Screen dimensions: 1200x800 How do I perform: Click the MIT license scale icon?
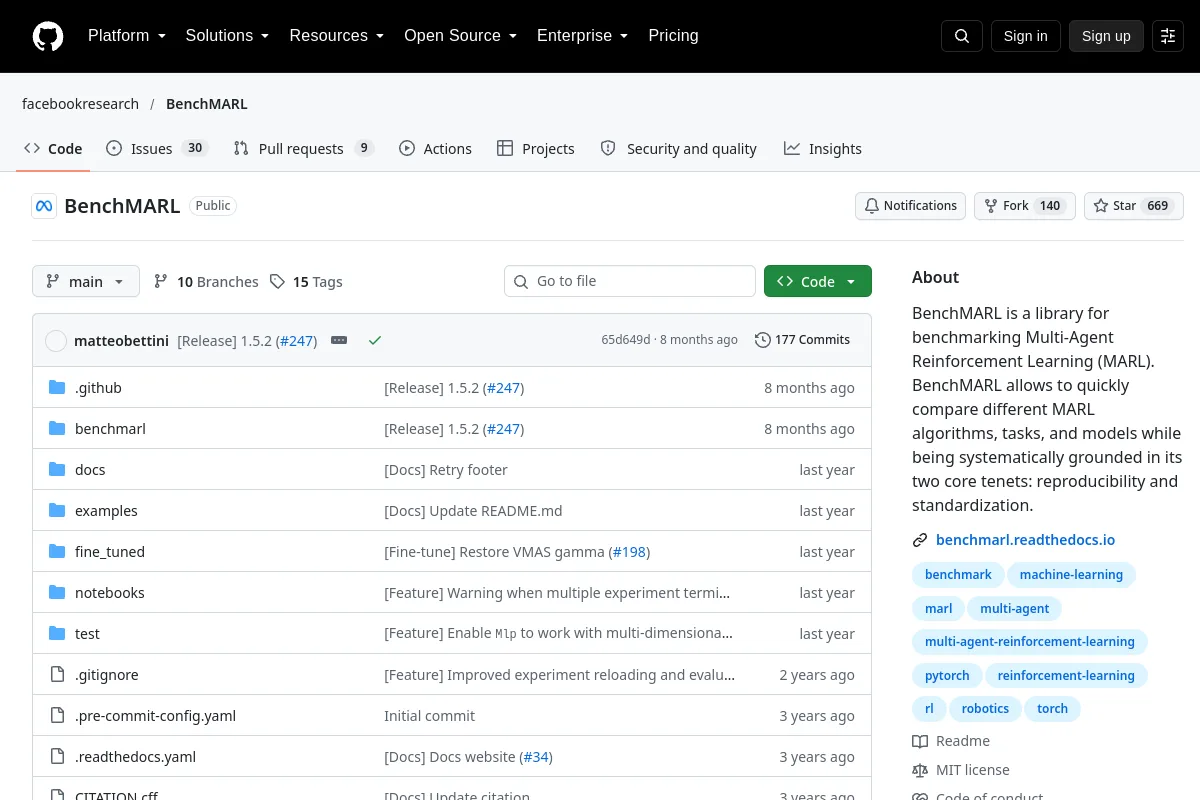920,770
